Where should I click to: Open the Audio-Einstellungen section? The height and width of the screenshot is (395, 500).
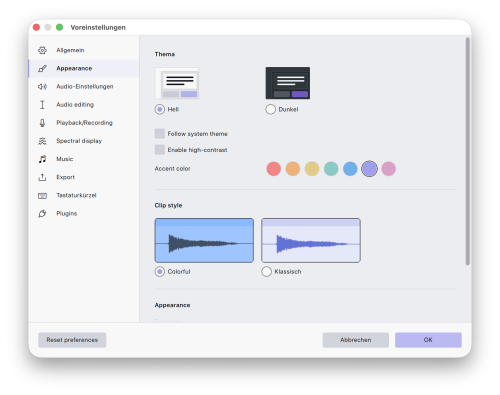click(x=84, y=87)
